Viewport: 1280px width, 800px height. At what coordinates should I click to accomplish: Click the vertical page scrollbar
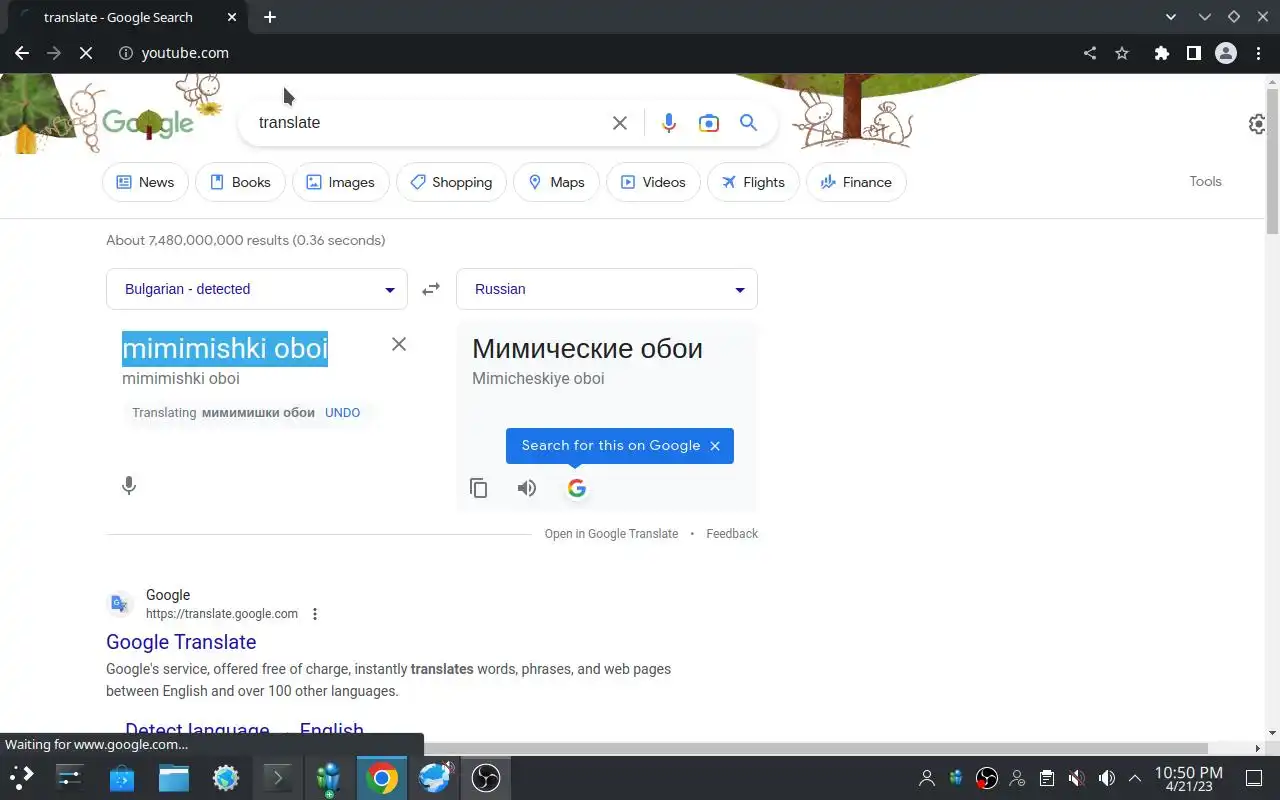1272,160
